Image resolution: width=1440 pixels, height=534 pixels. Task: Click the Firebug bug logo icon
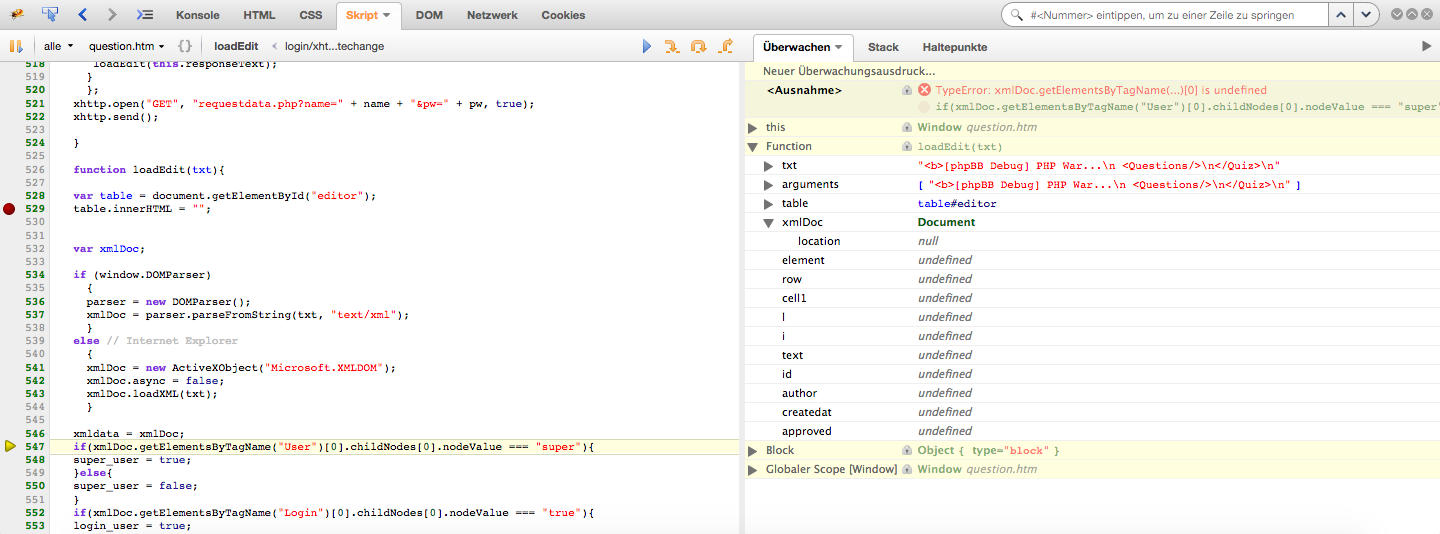tap(17, 15)
